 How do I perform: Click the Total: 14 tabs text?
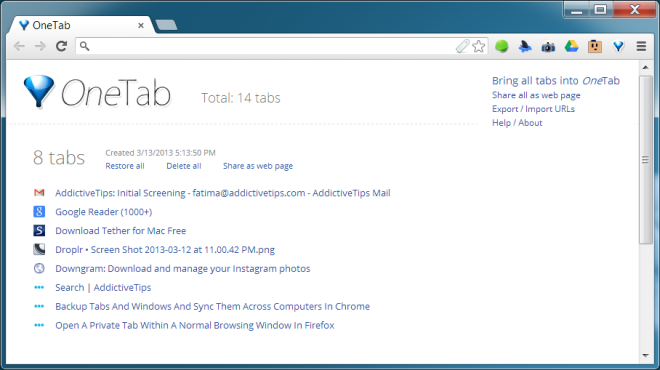pyautogui.click(x=241, y=98)
